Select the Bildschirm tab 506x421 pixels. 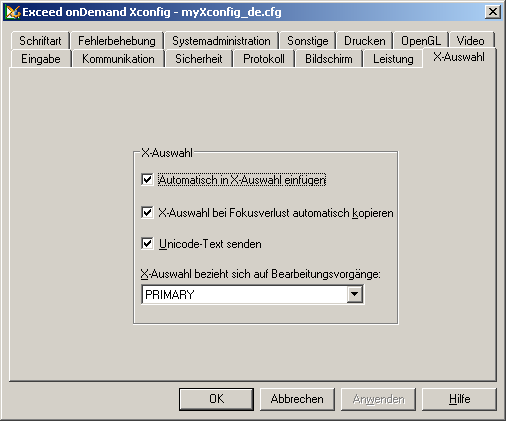click(x=329, y=59)
